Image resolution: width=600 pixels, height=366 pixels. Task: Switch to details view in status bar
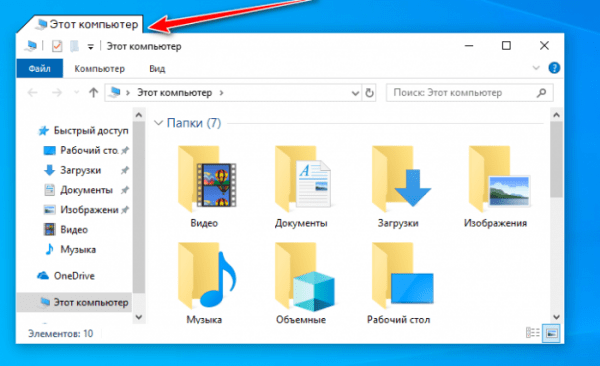click(533, 333)
